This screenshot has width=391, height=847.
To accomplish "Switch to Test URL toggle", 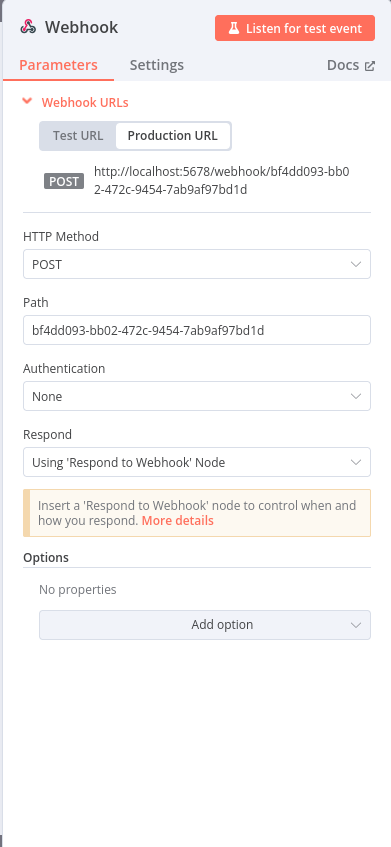I will tap(78, 136).
